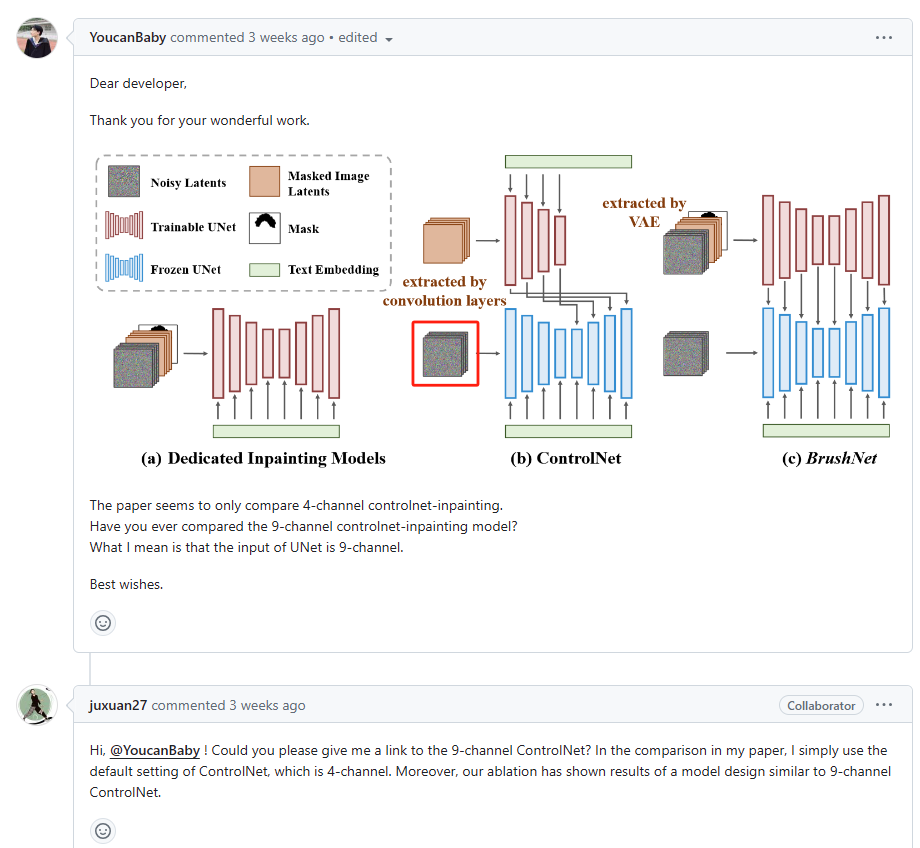
Task: Add emoji reaction to YoucanBaby's comment
Action: coord(103,623)
